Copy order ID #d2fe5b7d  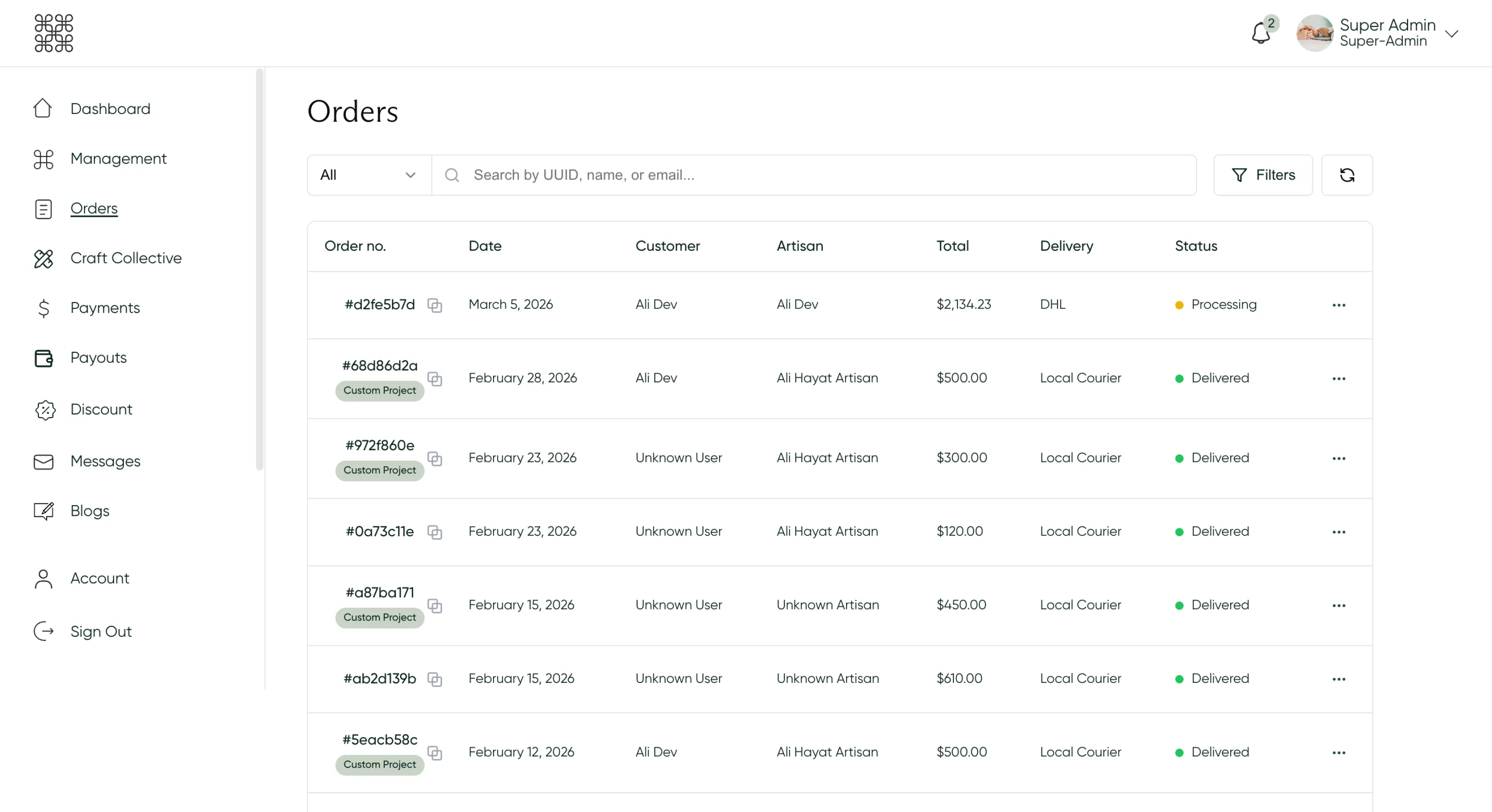point(434,305)
